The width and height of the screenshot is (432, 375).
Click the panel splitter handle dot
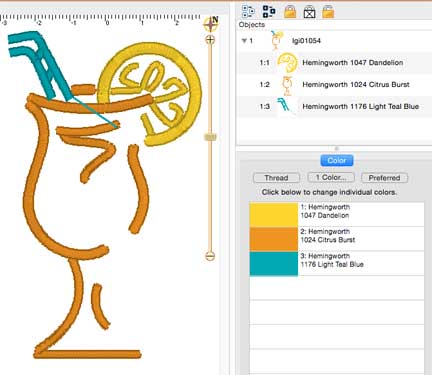pos(336,148)
